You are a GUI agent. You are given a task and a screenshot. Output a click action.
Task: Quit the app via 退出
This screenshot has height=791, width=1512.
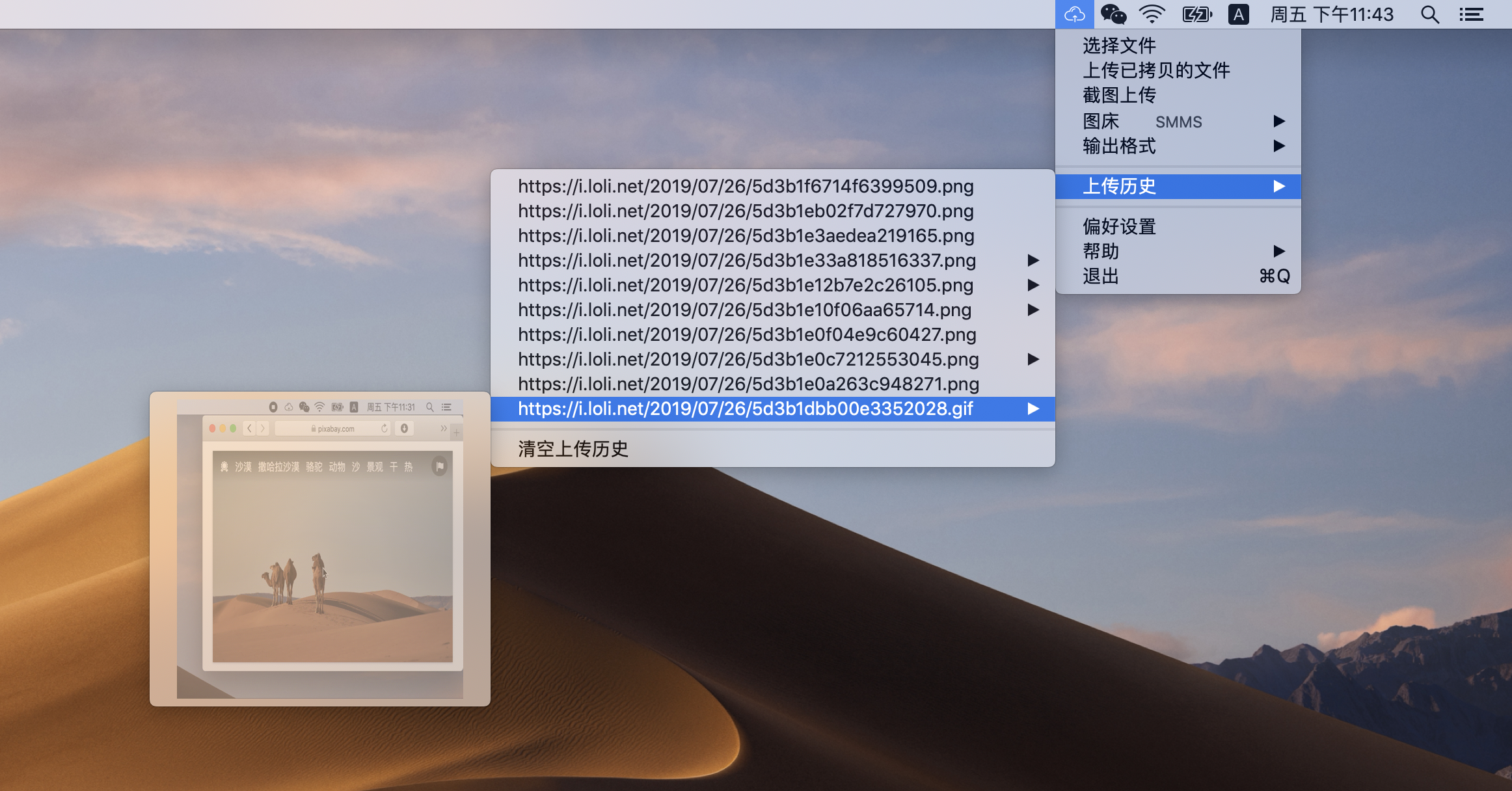point(1101,276)
